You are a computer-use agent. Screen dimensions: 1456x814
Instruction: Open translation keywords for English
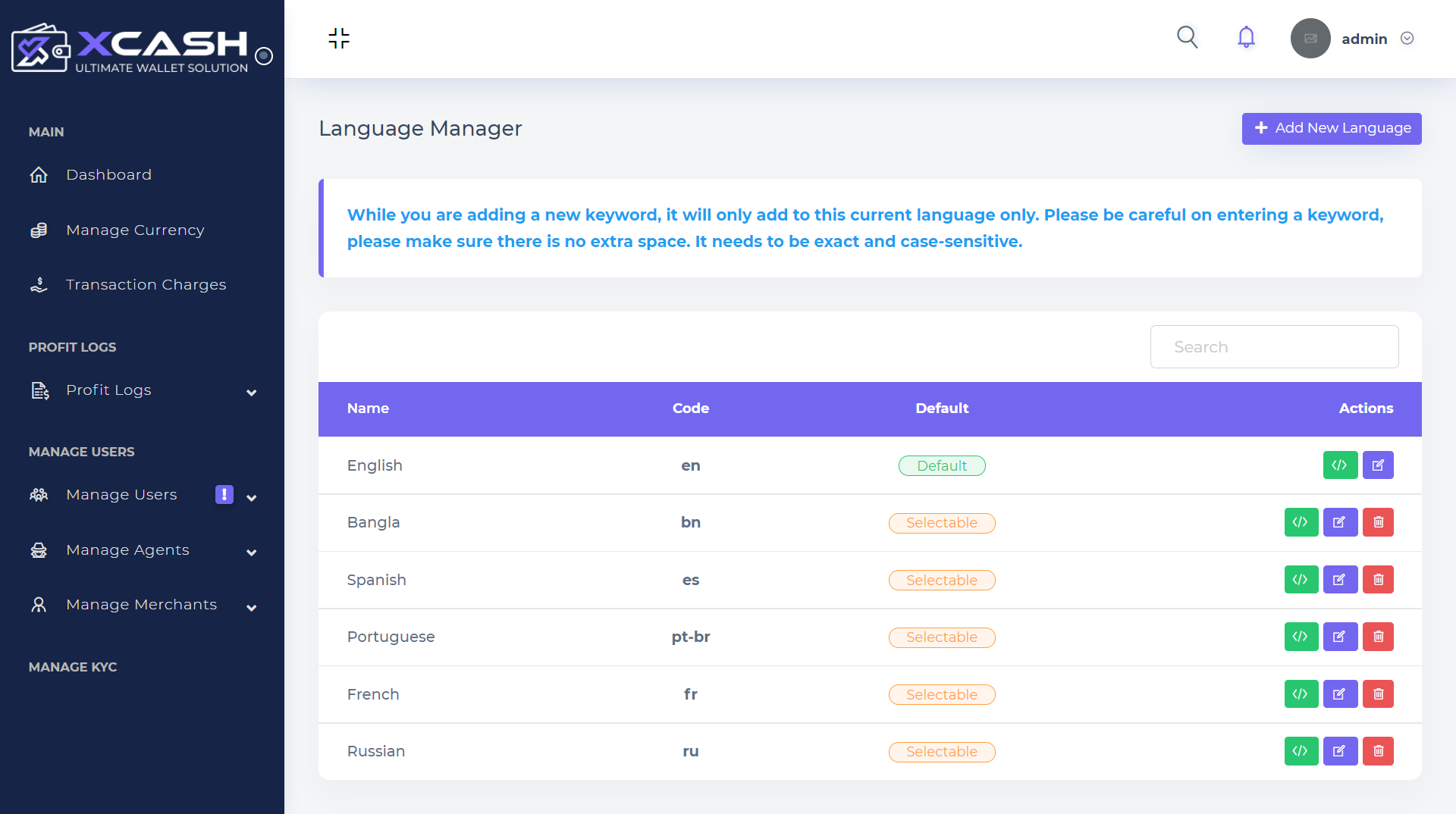click(x=1339, y=465)
